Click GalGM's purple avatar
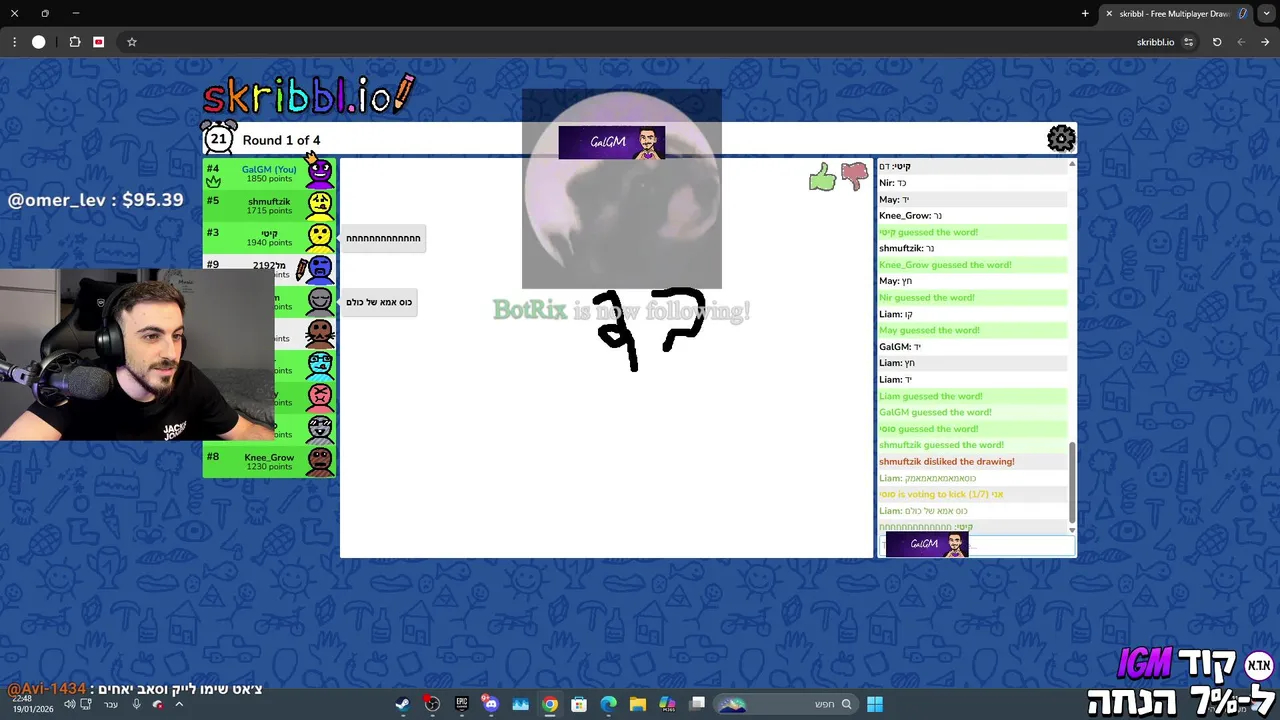The width and height of the screenshot is (1280, 720). tap(320, 173)
